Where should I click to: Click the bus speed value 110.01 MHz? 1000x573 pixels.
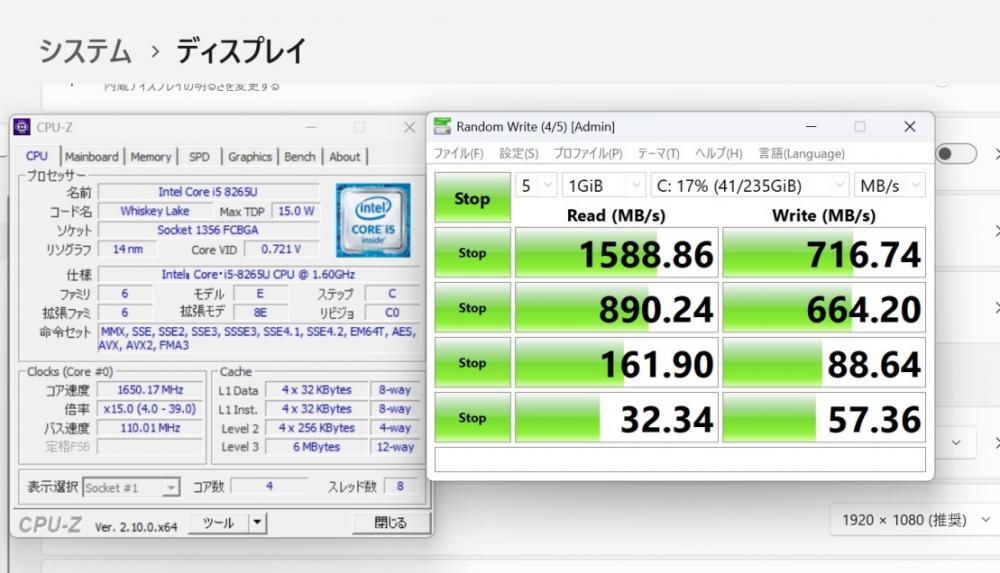[x=151, y=428]
